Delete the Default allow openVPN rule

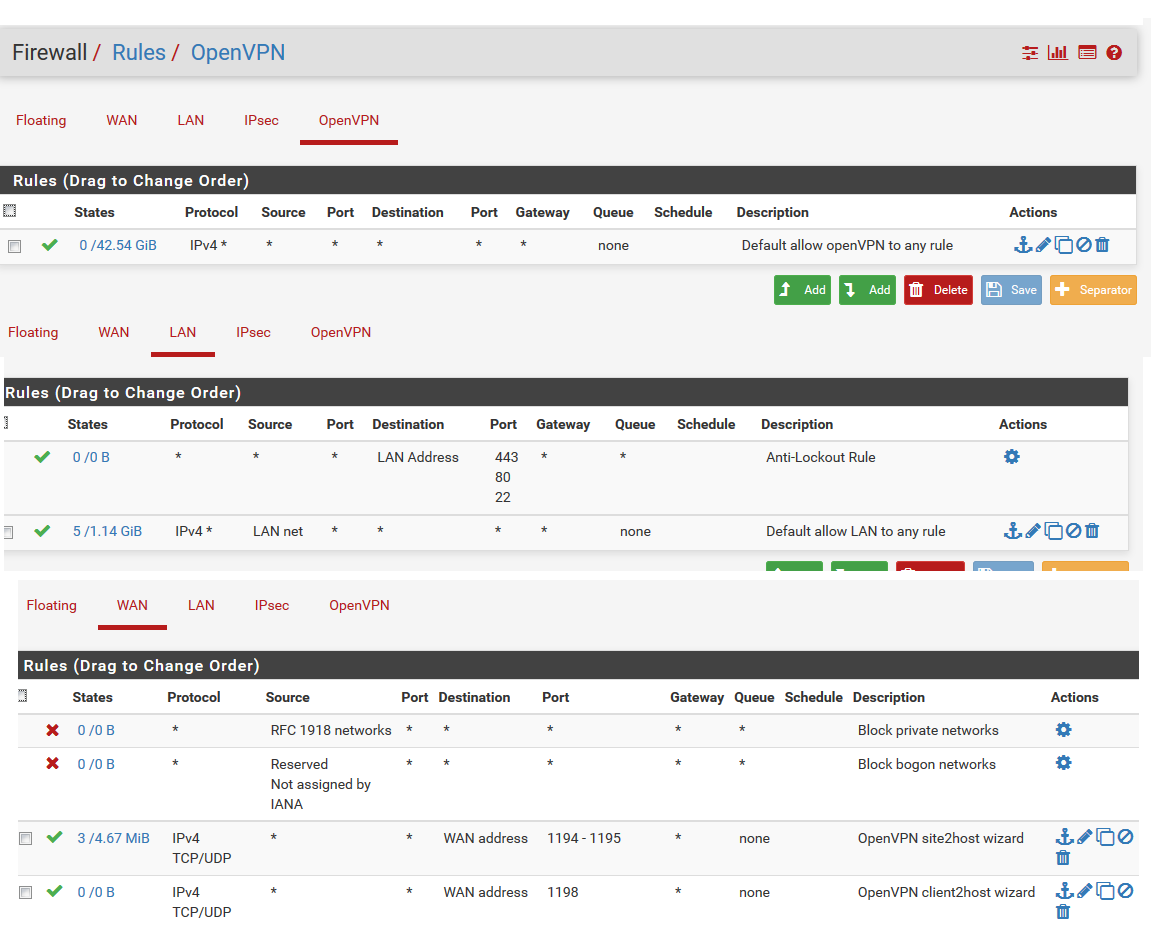[x=1102, y=245]
